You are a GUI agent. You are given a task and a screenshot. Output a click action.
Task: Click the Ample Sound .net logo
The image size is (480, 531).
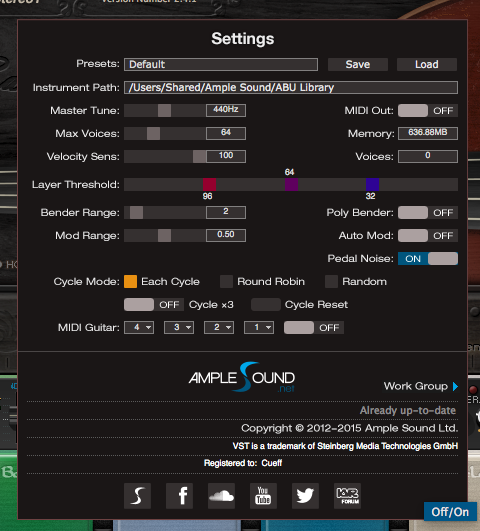(x=242, y=377)
